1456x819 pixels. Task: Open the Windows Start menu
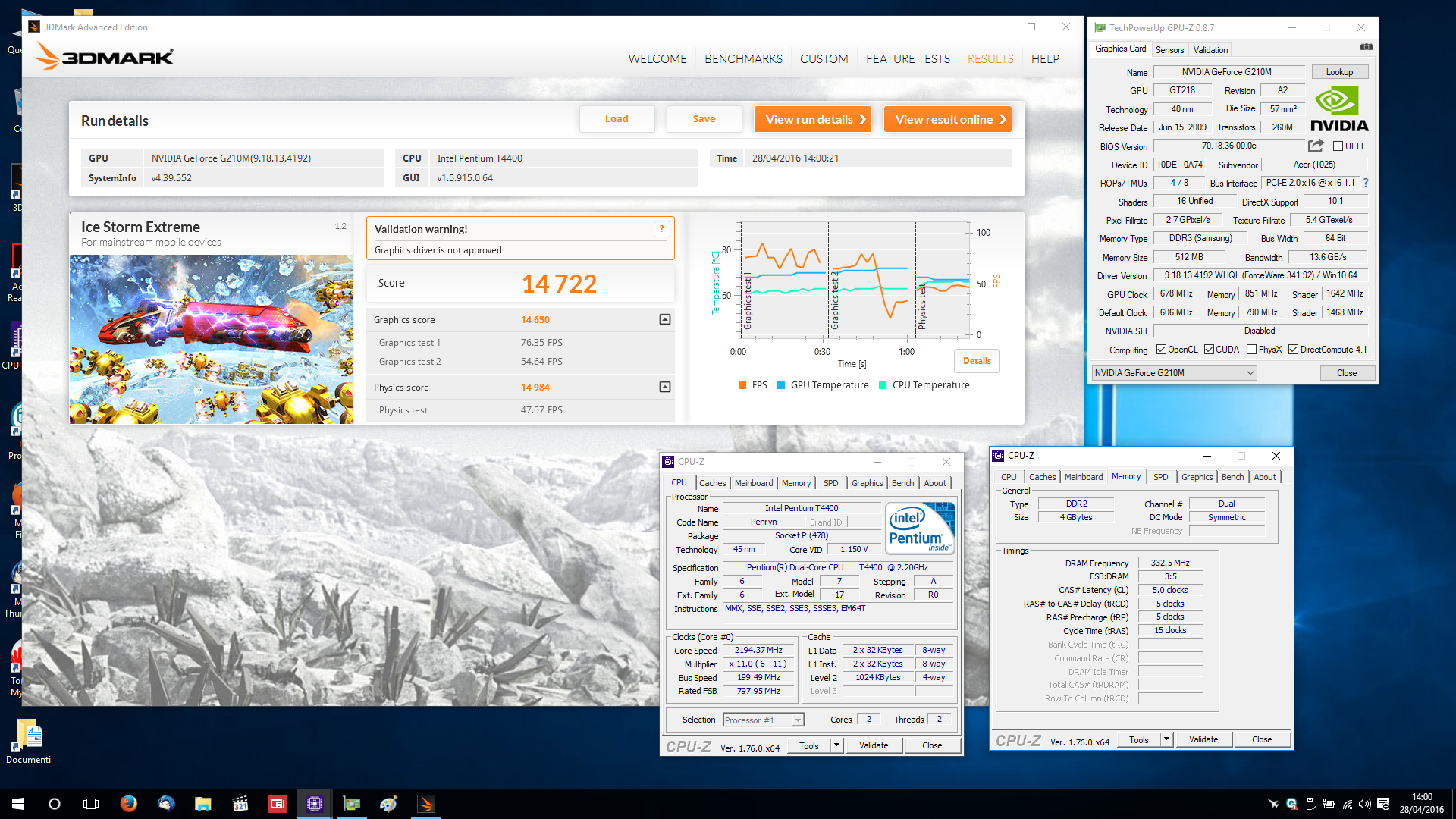pos(18,804)
